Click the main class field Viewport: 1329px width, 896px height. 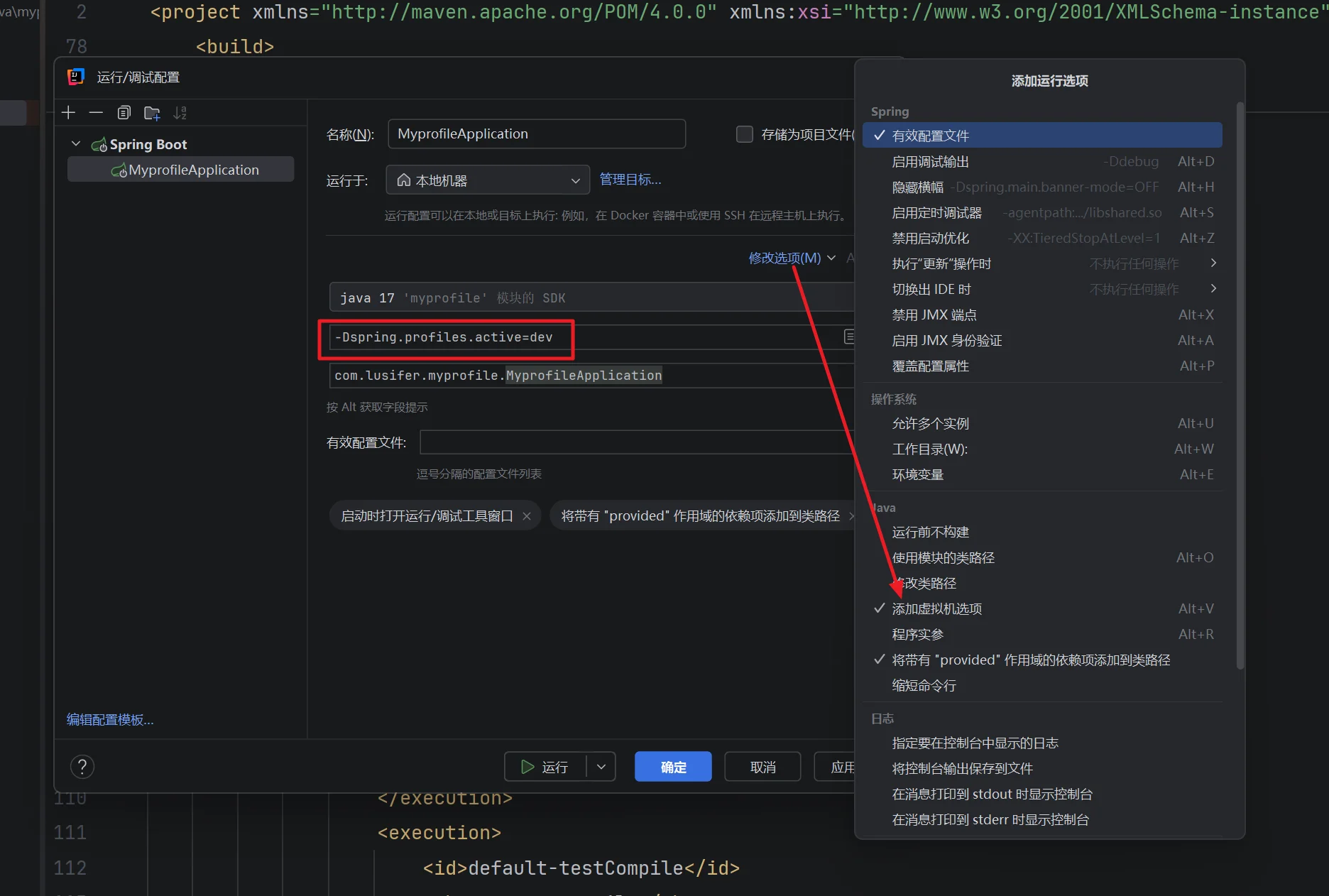click(x=591, y=376)
